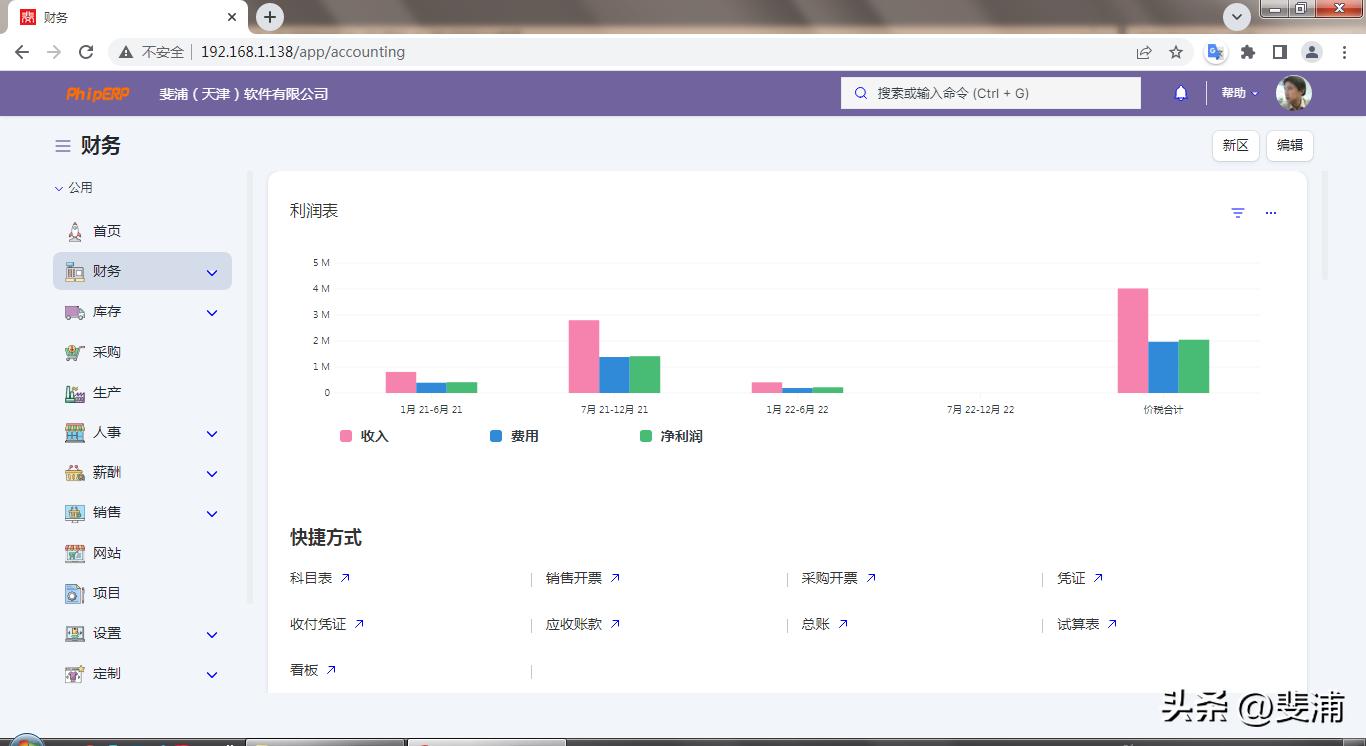This screenshot has height=746, width=1366.
Task: Click the filter icon on 利润表 chart
Action: [x=1237, y=212]
